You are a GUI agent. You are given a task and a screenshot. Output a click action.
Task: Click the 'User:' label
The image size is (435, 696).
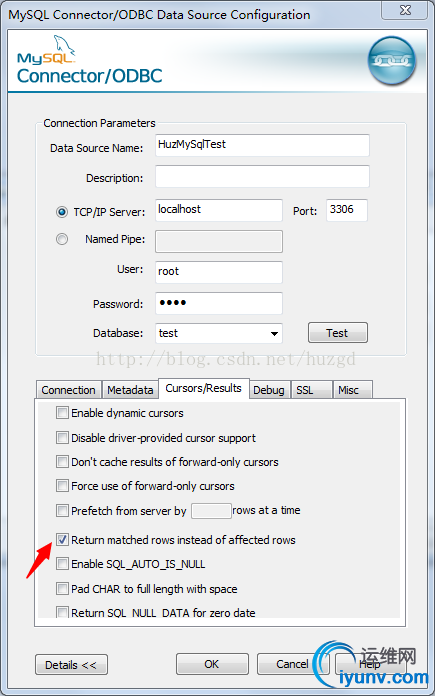[130, 269]
